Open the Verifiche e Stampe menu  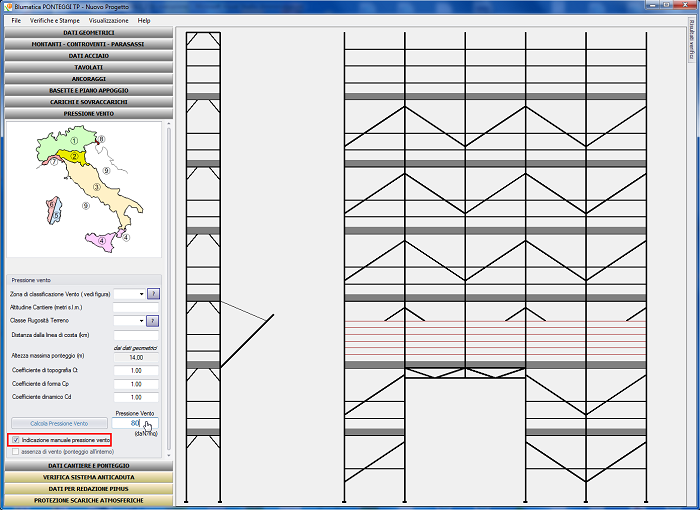tap(56, 20)
